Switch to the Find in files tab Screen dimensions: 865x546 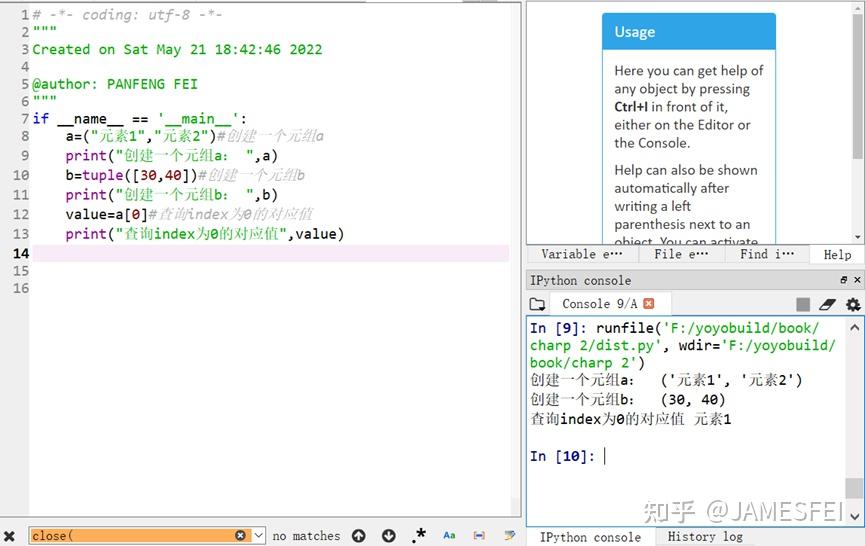click(x=767, y=254)
